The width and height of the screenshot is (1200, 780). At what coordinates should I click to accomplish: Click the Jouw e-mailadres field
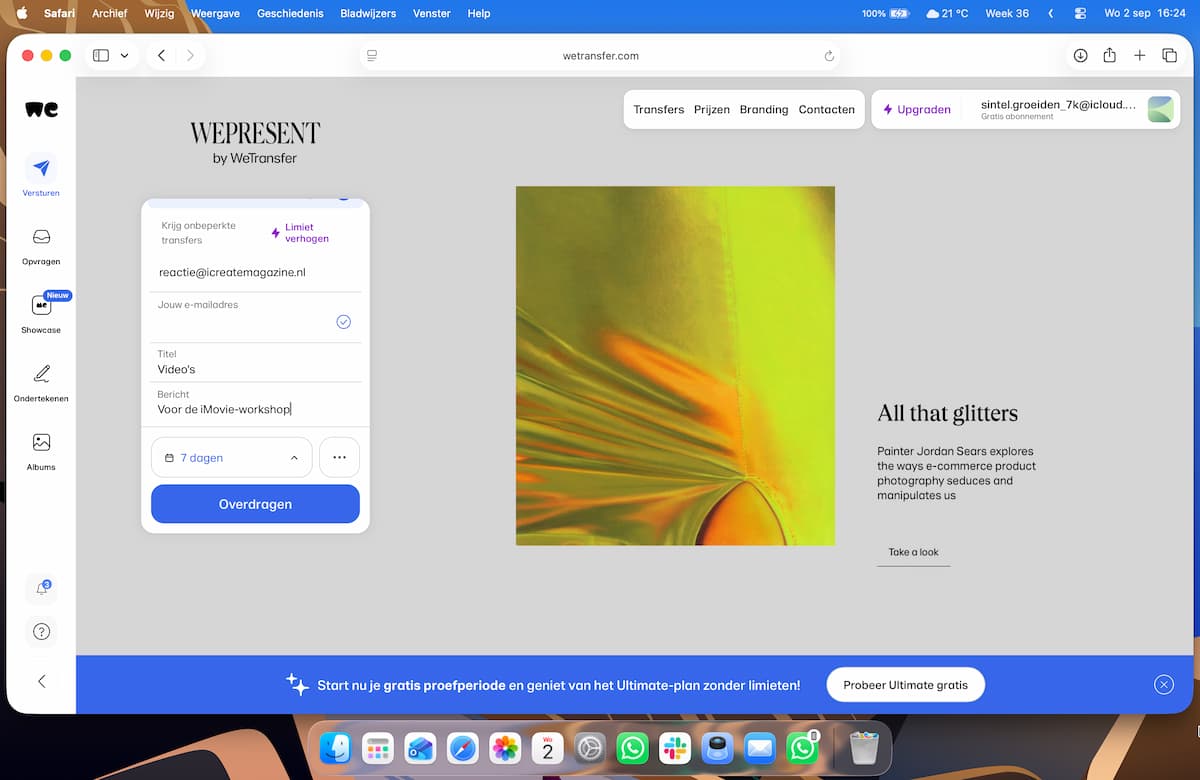click(255, 317)
